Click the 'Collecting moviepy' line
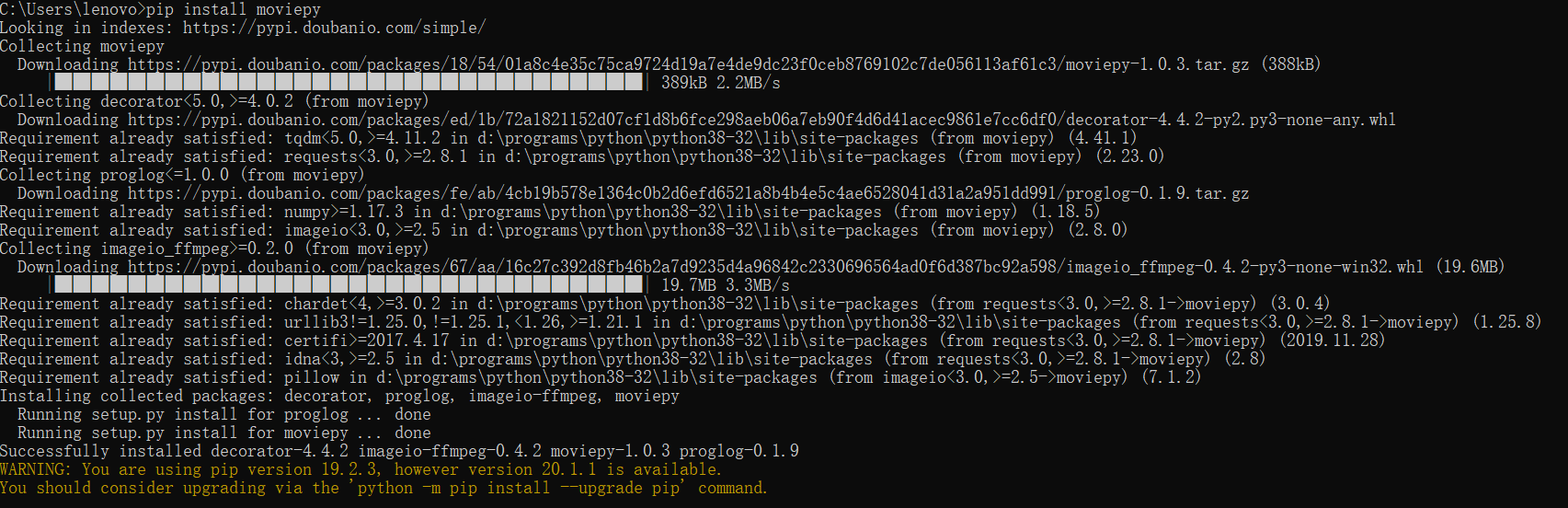This screenshot has height=508, width=1568. (82, 46)
